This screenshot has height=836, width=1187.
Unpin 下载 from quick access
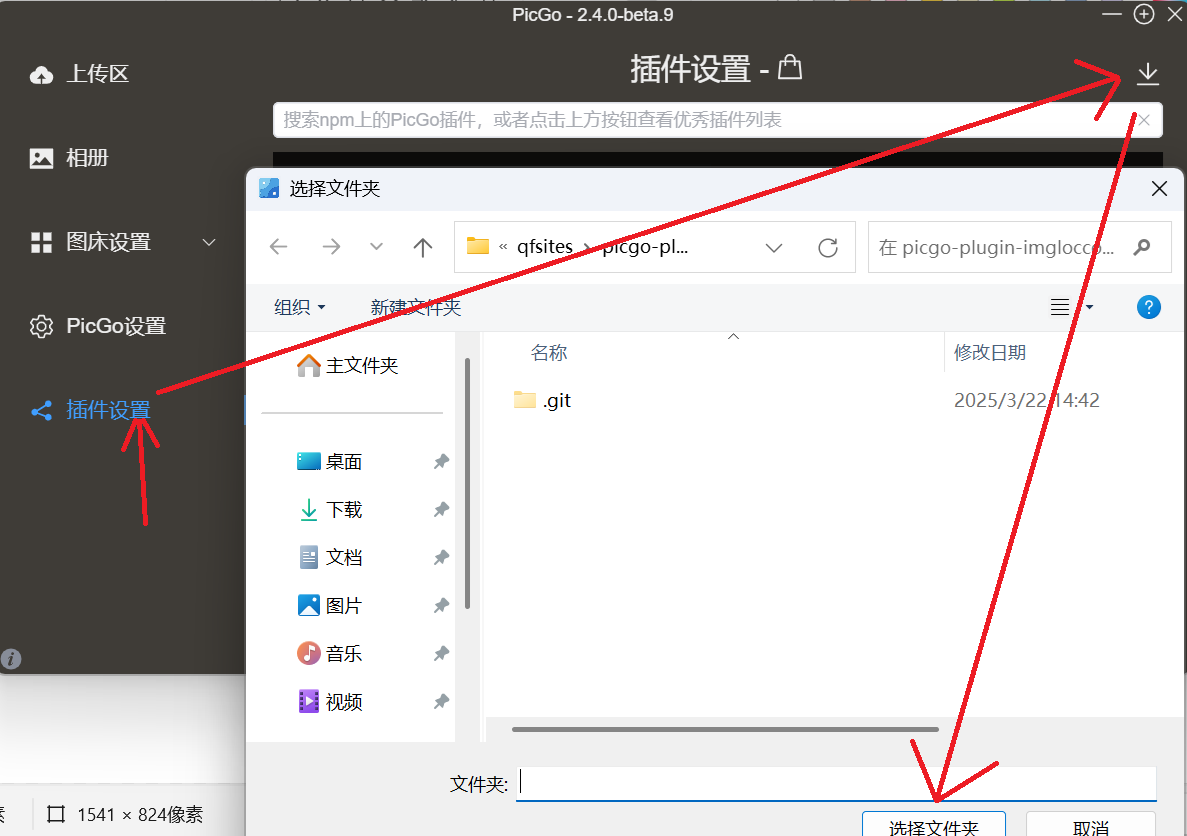[x=440, y=509]
